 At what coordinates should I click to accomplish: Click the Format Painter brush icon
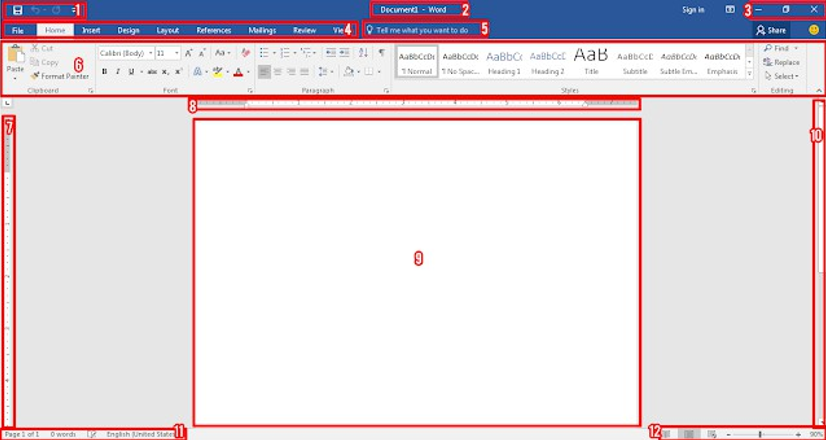click(x=35, y=76)
